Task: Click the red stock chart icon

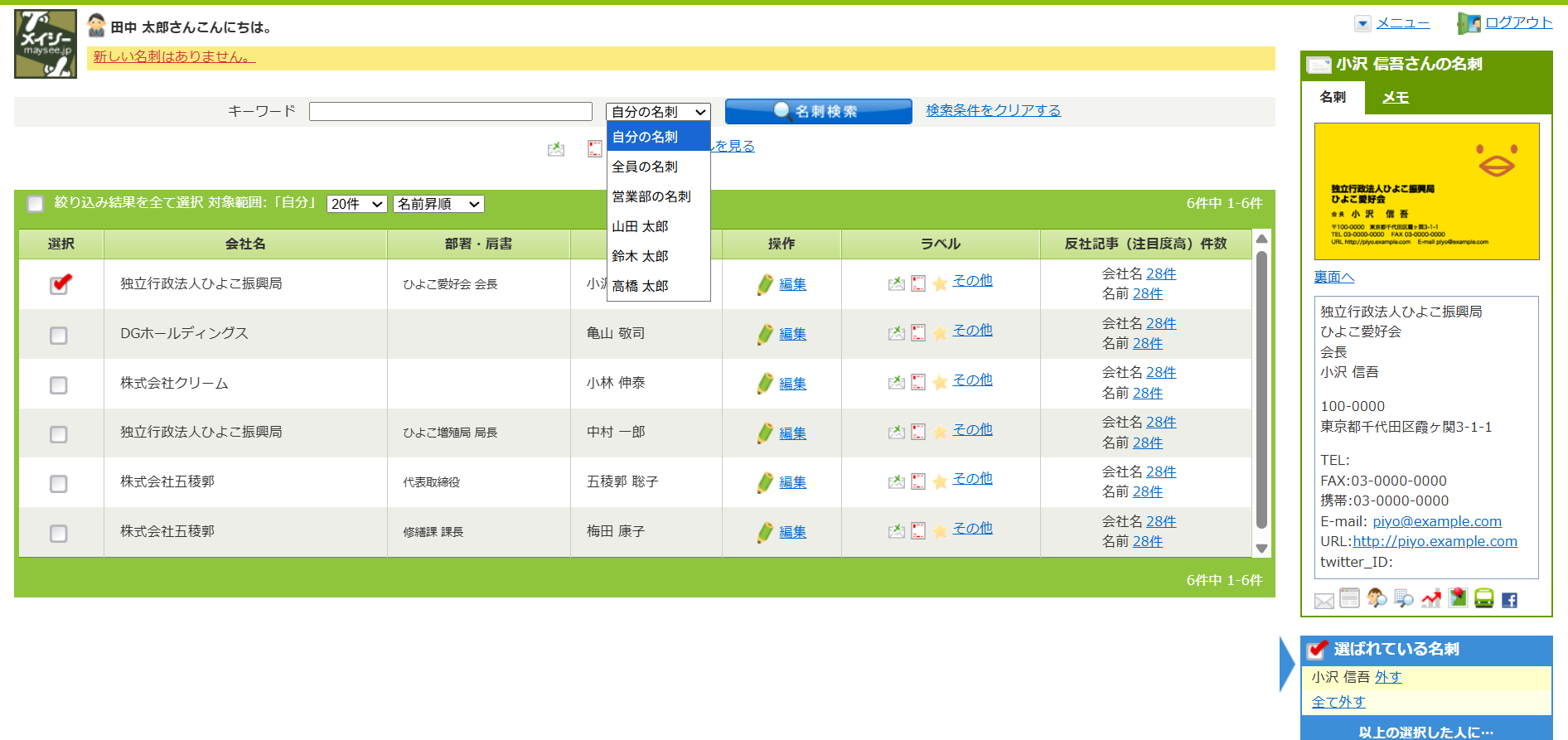Action: pyautogui.click(x=1430, y=598)
